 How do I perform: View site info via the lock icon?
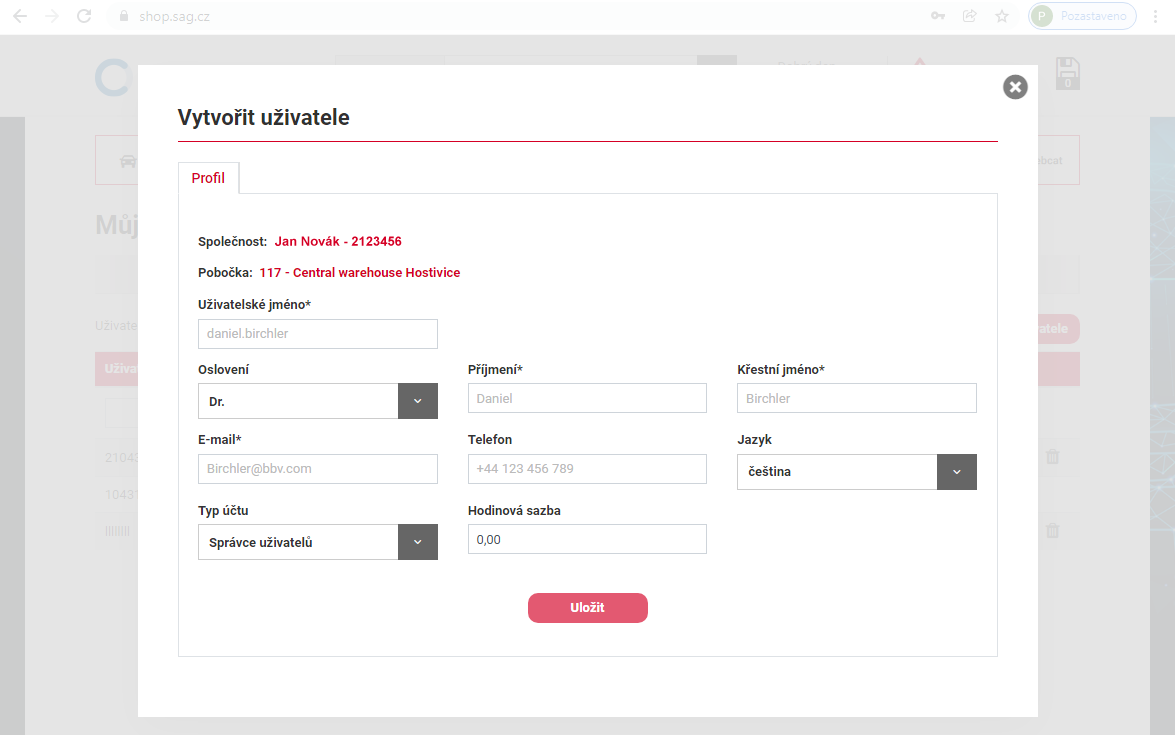(x=125, y=16)
